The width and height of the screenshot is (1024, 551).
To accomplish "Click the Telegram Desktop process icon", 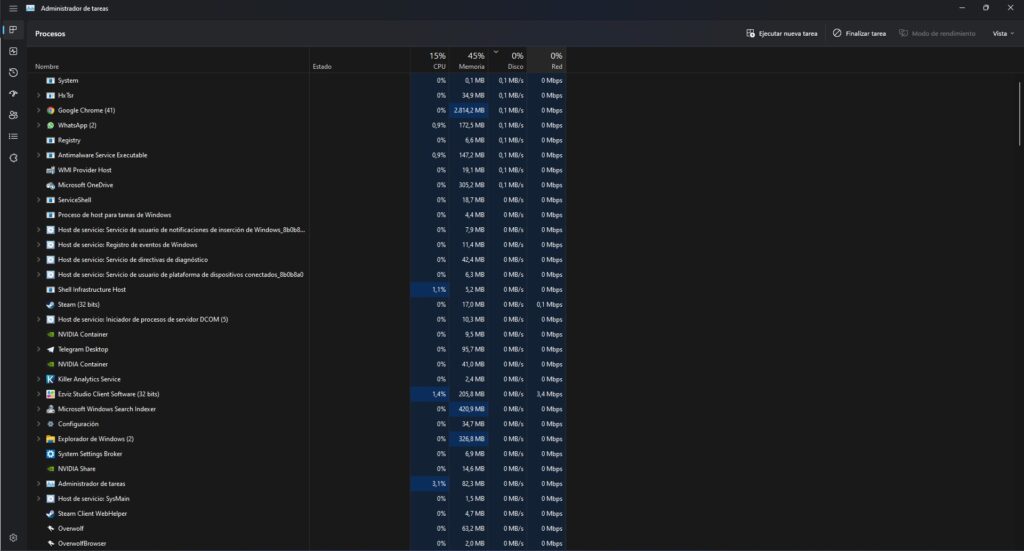I will click(50, 349).
